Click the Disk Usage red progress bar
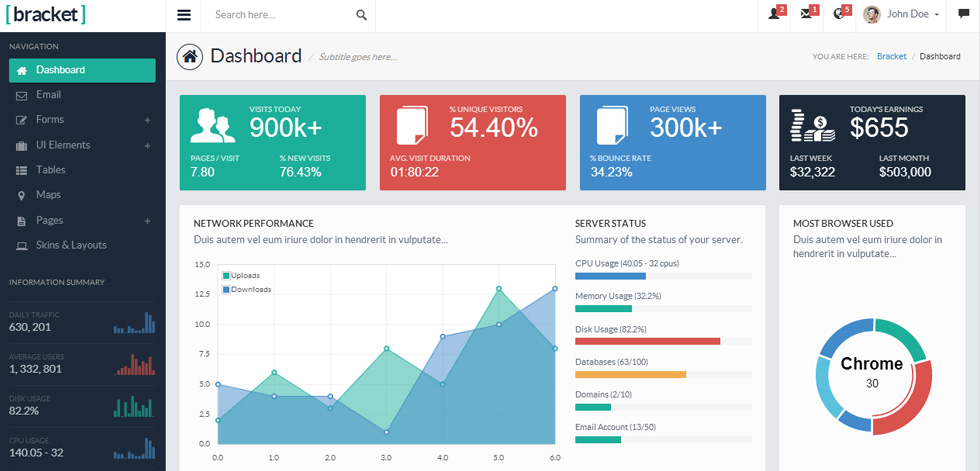 (x=648, y=341)
